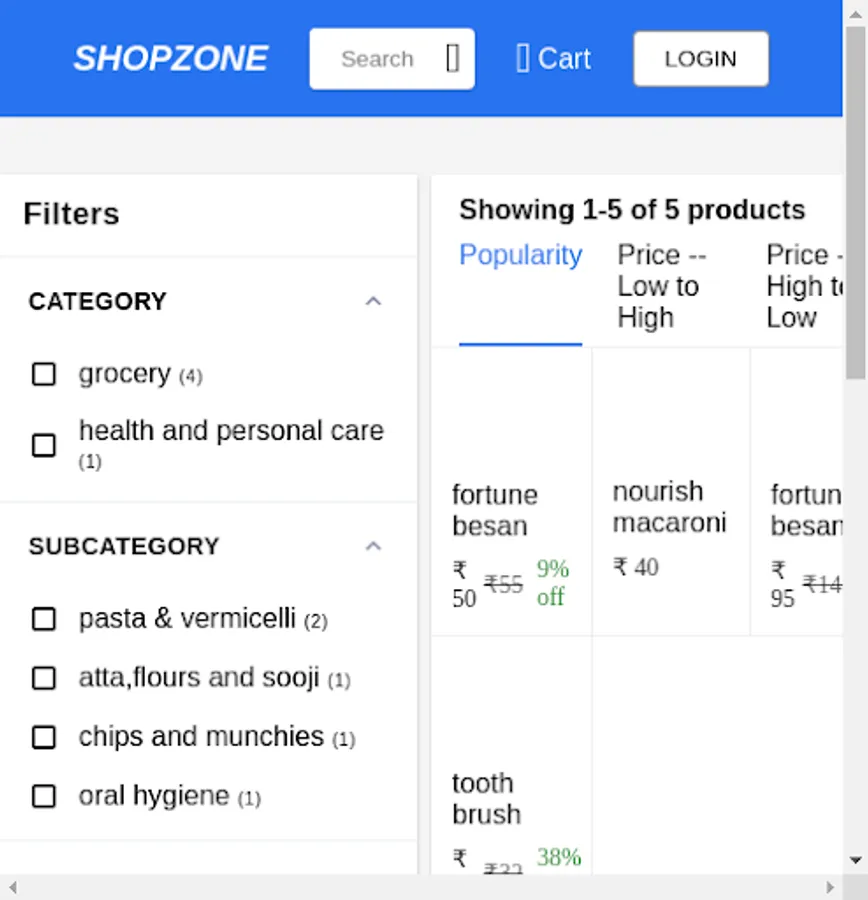Click the vertical scrollbar thumb

[855, 200]
